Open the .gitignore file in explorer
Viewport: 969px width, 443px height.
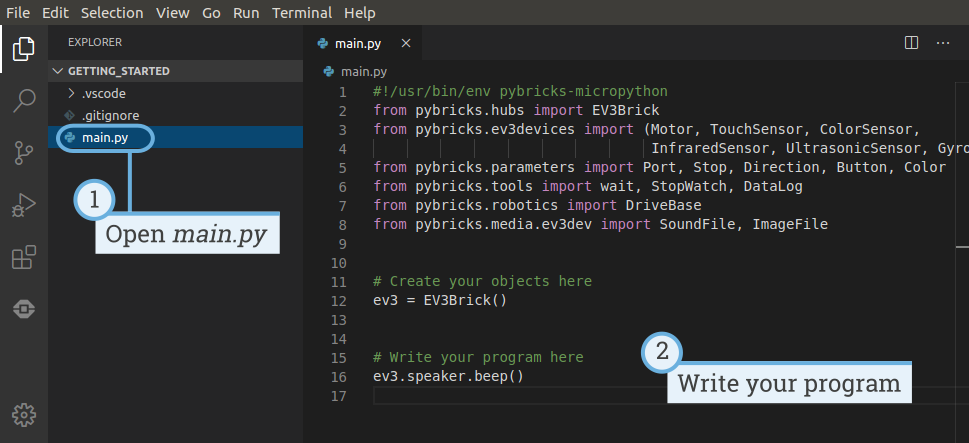(109, 115)
